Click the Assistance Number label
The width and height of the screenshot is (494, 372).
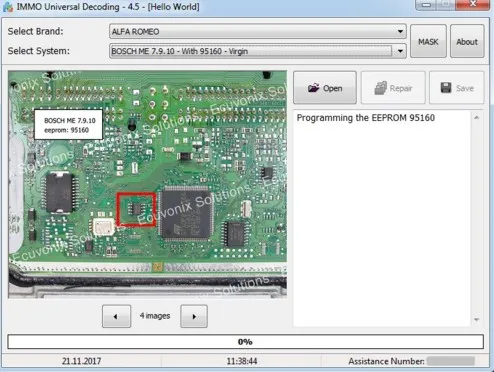(386, 361)
